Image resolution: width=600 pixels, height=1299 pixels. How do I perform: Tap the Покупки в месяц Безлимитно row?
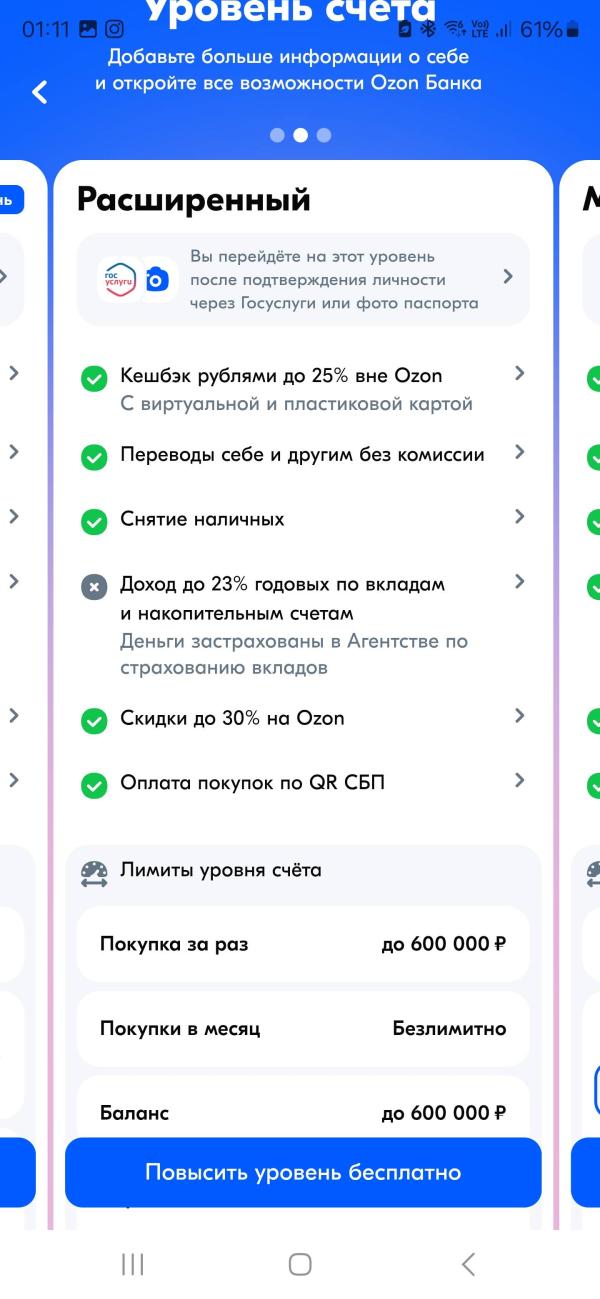click(303, 1028)
